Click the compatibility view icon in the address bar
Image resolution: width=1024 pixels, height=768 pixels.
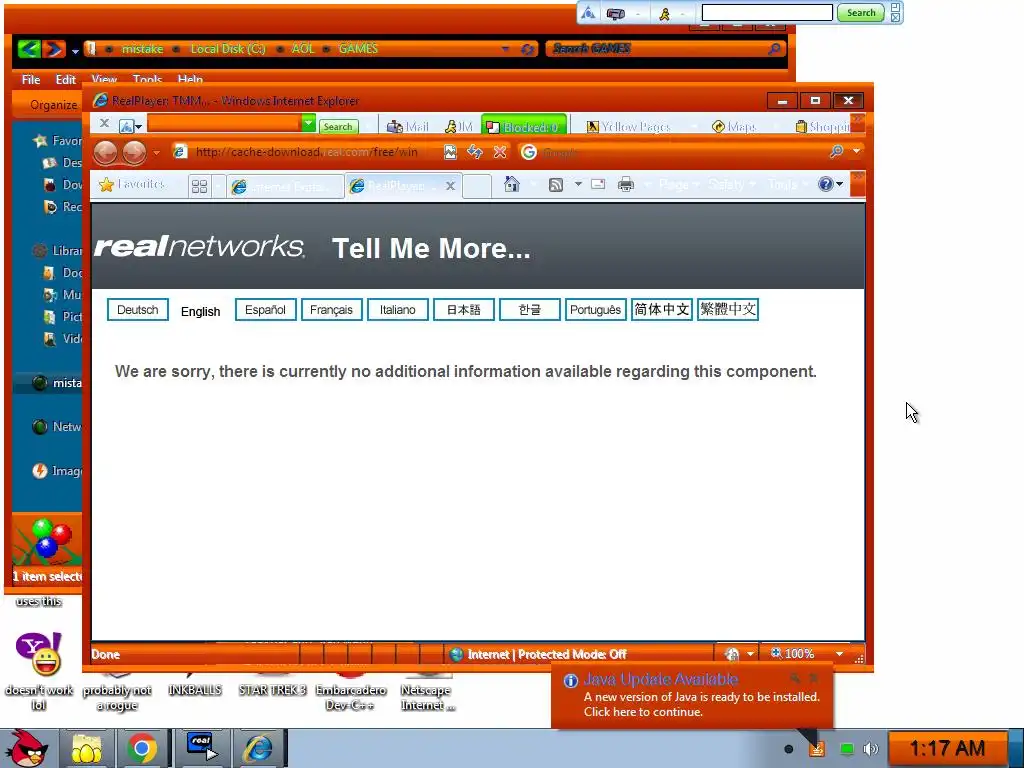(450, 152)
